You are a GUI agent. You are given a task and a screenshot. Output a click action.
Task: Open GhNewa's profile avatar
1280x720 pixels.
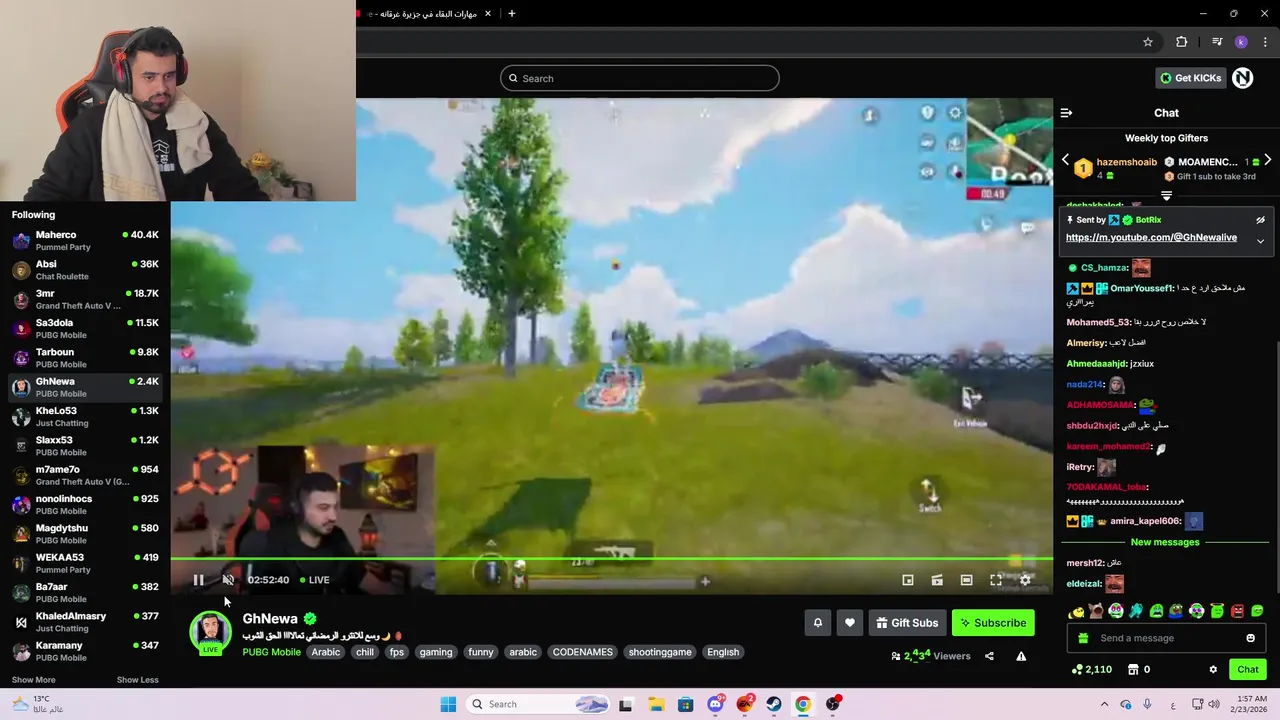click(x=210, y=632)
